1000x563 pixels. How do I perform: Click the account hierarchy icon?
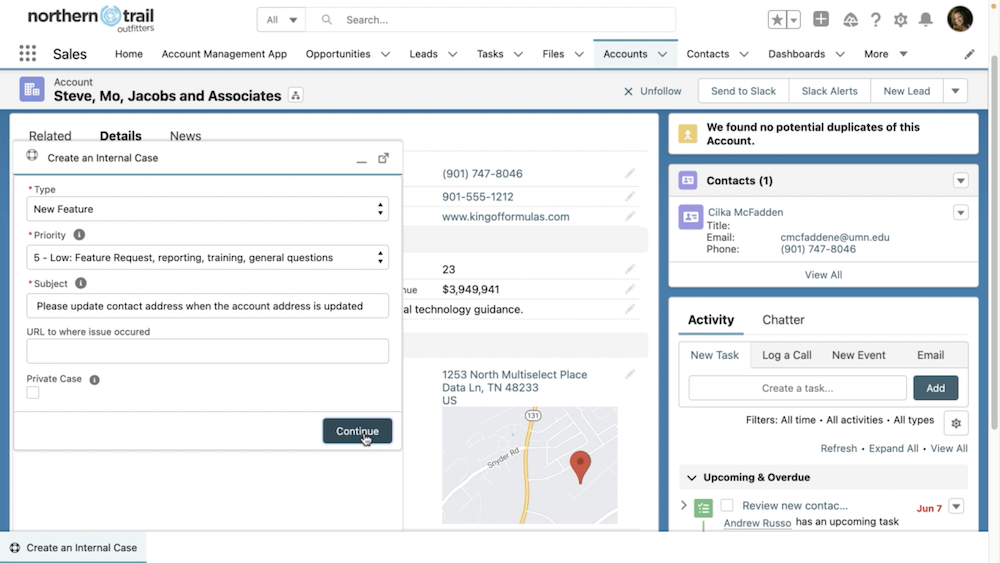pos(295,96)
